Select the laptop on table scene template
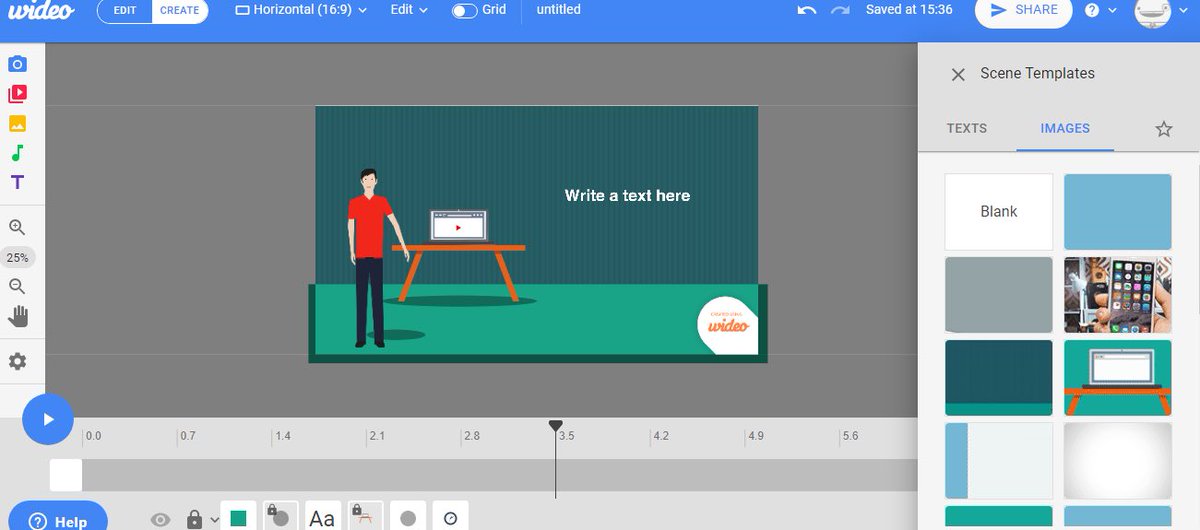The height and width of the screenshot is (530, 1200). click(1117, 378)
